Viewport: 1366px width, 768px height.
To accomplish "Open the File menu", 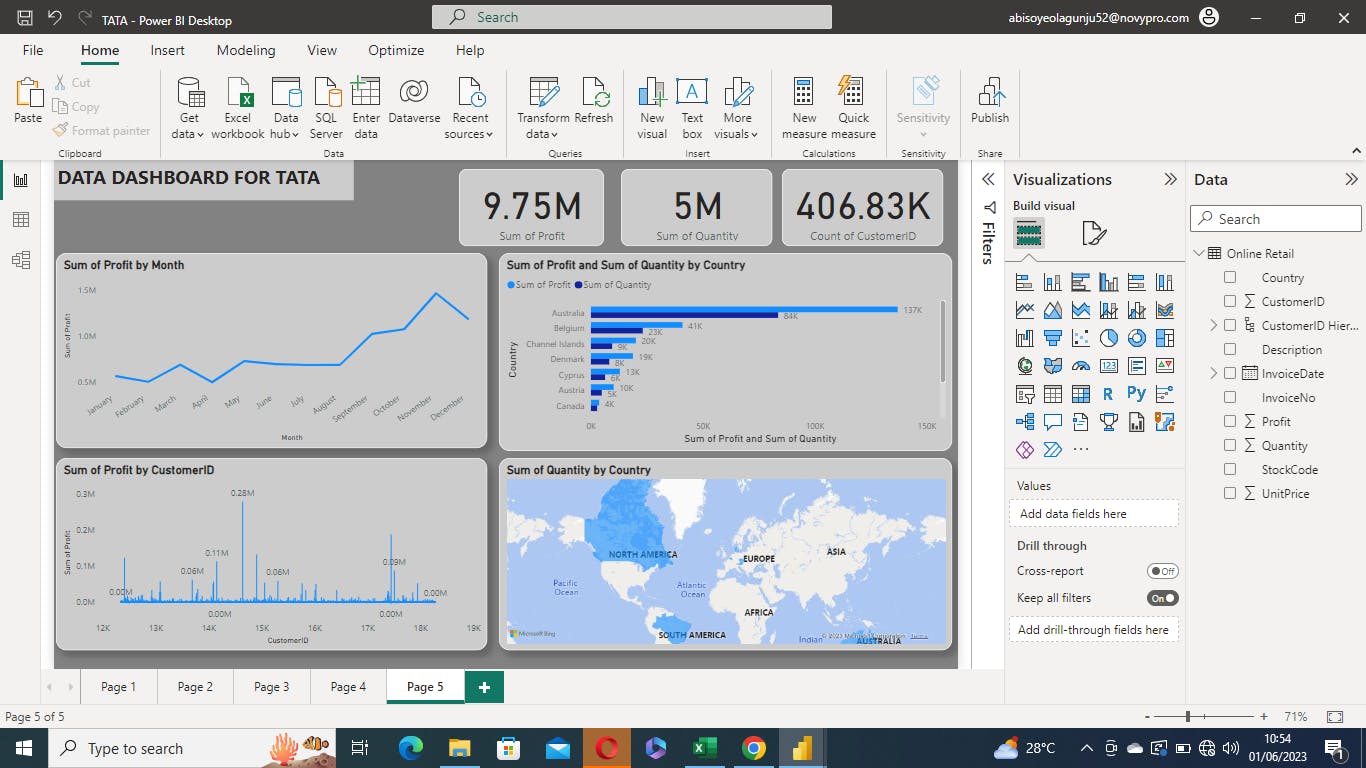I will pyautogui.click(x=33, y=50).
